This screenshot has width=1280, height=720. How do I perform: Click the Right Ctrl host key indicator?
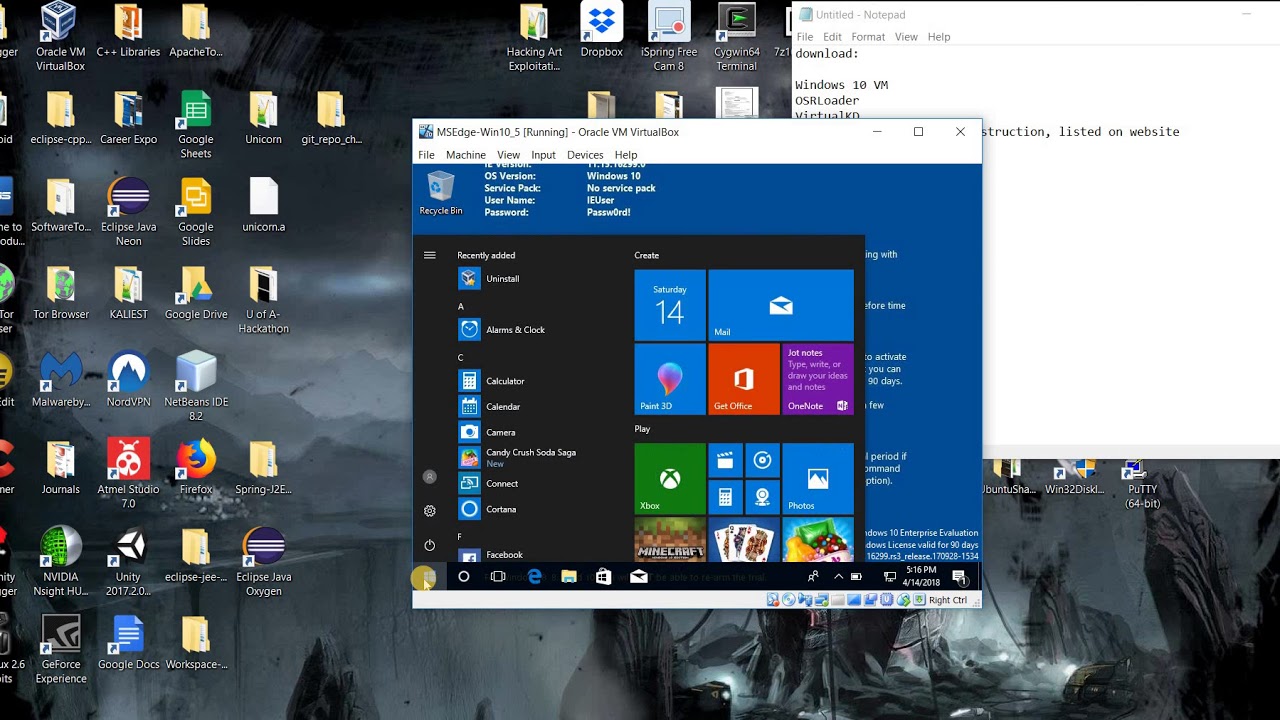pyautogui.click(x=947, y=600)
